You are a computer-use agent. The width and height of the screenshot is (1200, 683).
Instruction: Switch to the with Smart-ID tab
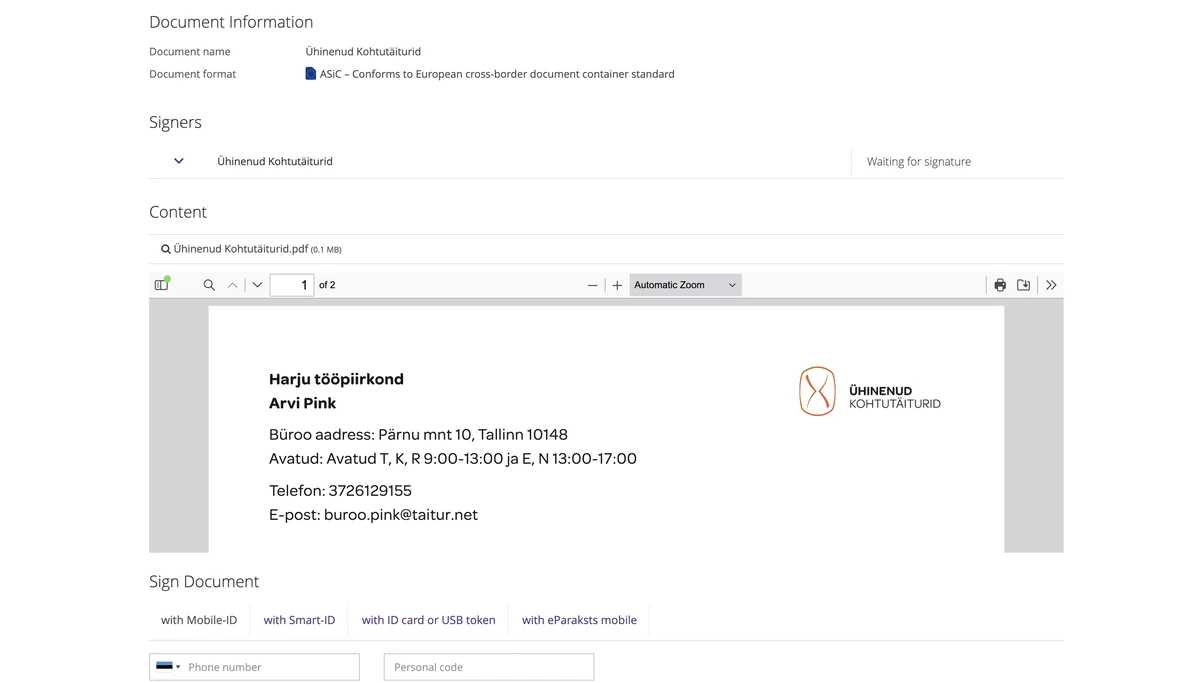(x=299, y=620)
